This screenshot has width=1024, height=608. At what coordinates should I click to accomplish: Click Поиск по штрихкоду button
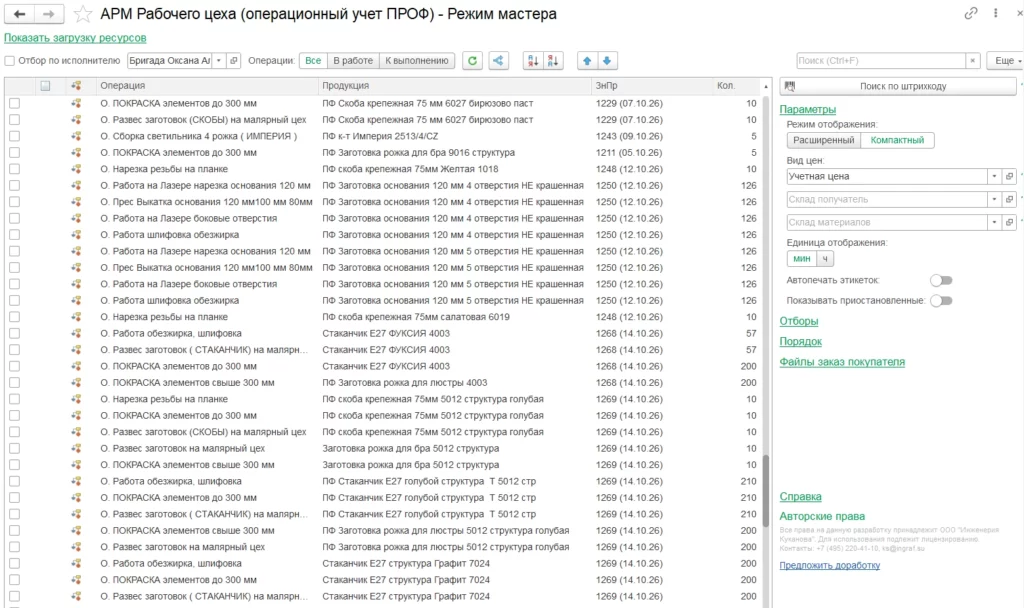[x=898, y=86]
